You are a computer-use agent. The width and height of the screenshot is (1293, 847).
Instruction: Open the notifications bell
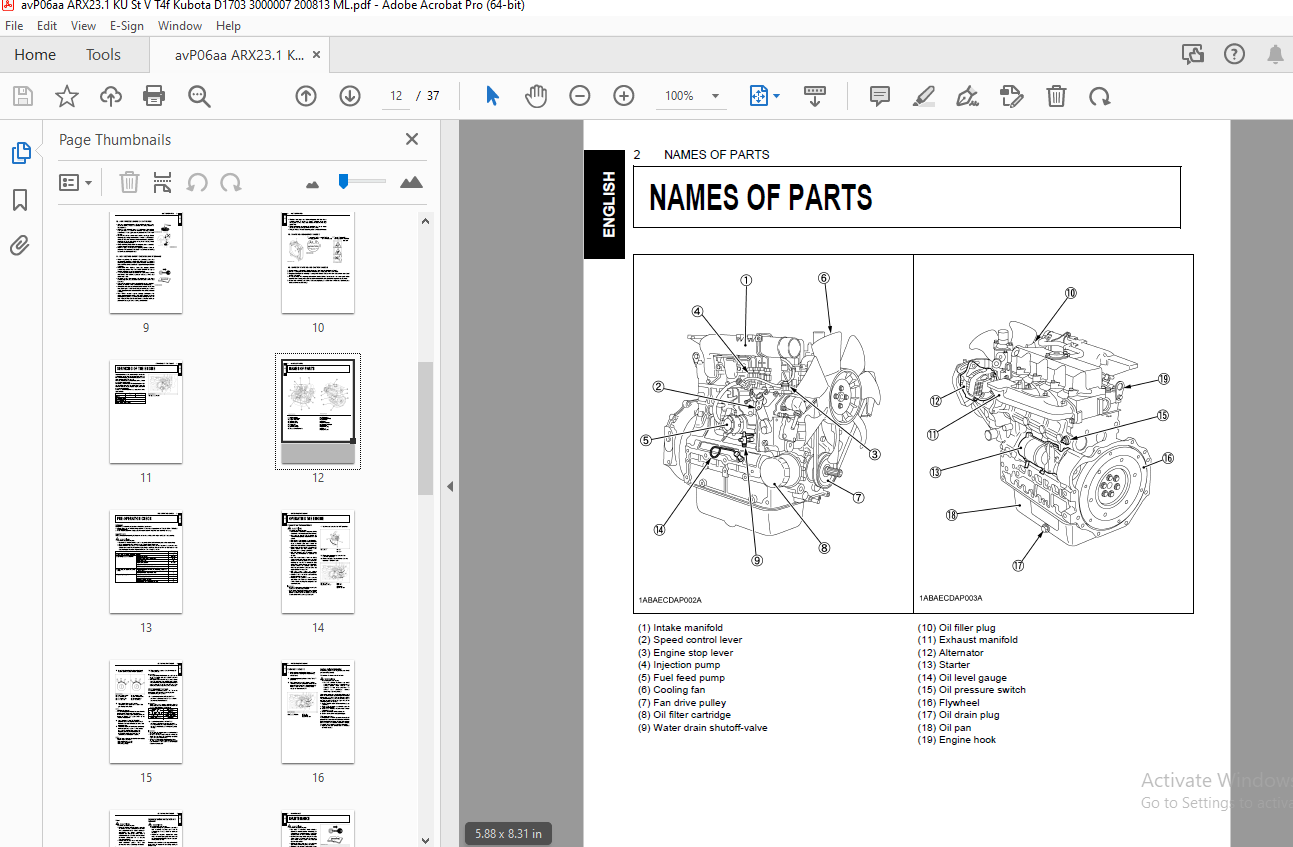point(1275,54)
